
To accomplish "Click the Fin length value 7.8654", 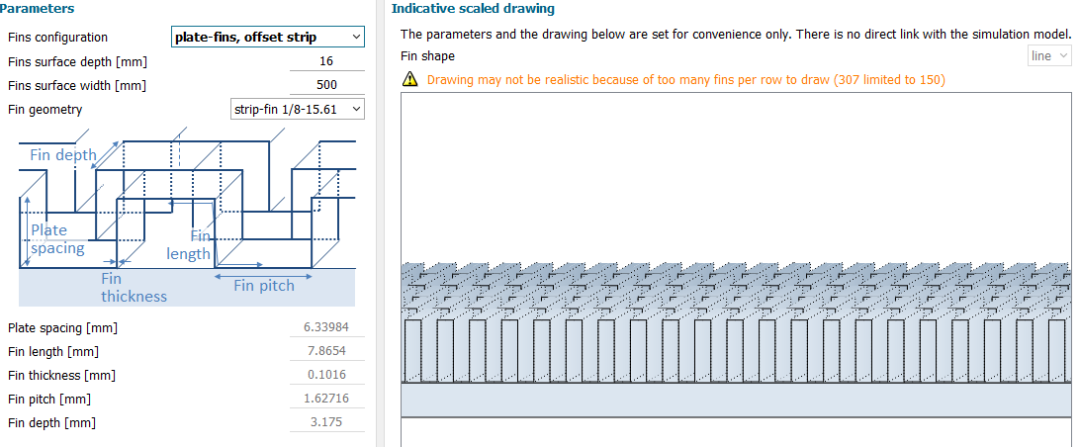I will pyautogui.click(x=326, y=351).
